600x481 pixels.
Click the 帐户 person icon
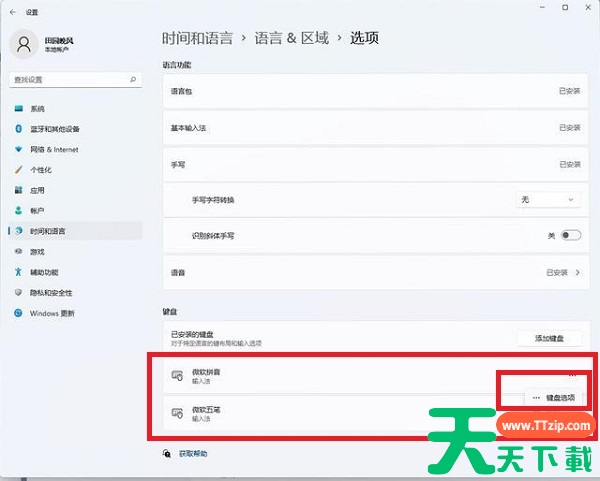click(x=18, y=210)
